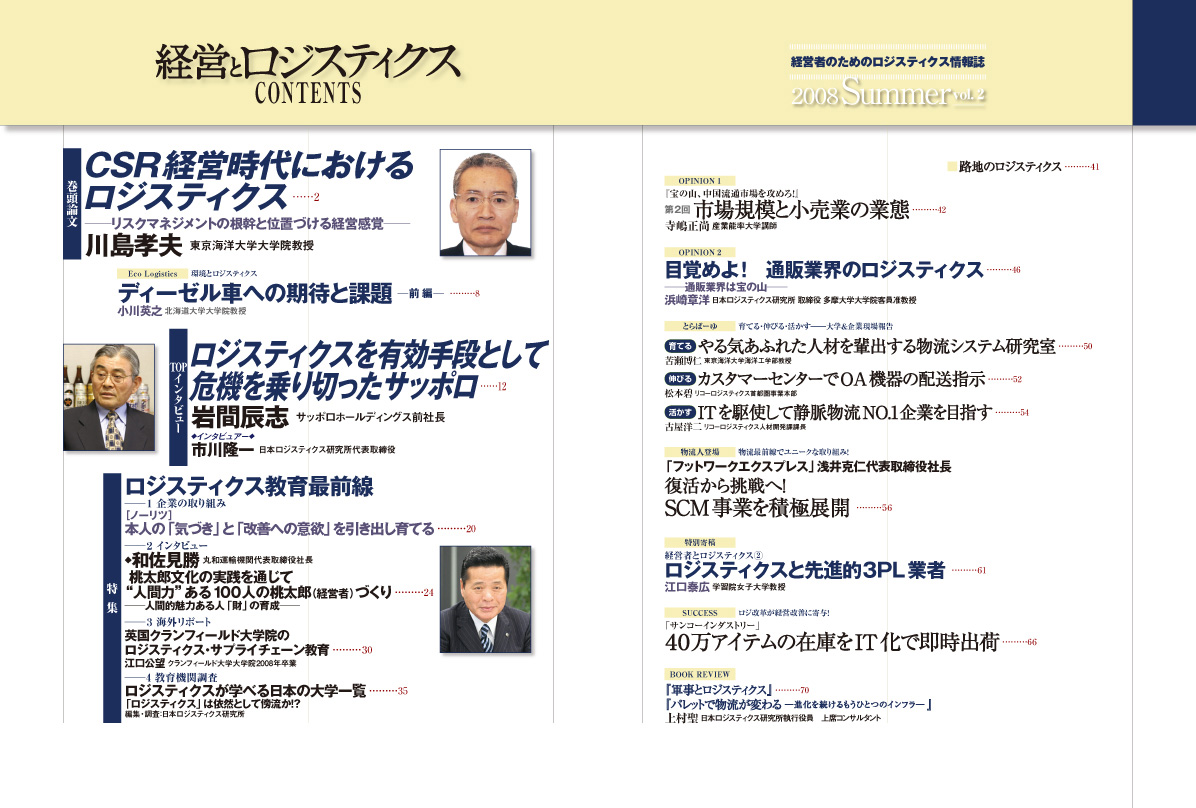Screen dimensions: 1196x808
Task: Select the 経営者のためのロジスティクス情報誌 tagline
Action: [x=888, y=62]
